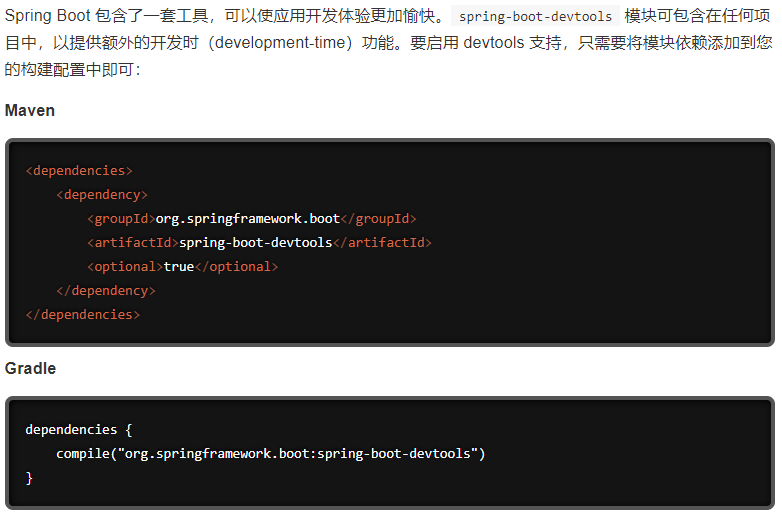Click the closing </artifactId> tag
Screen dimensions: 782x519
(x=382, y=242)
